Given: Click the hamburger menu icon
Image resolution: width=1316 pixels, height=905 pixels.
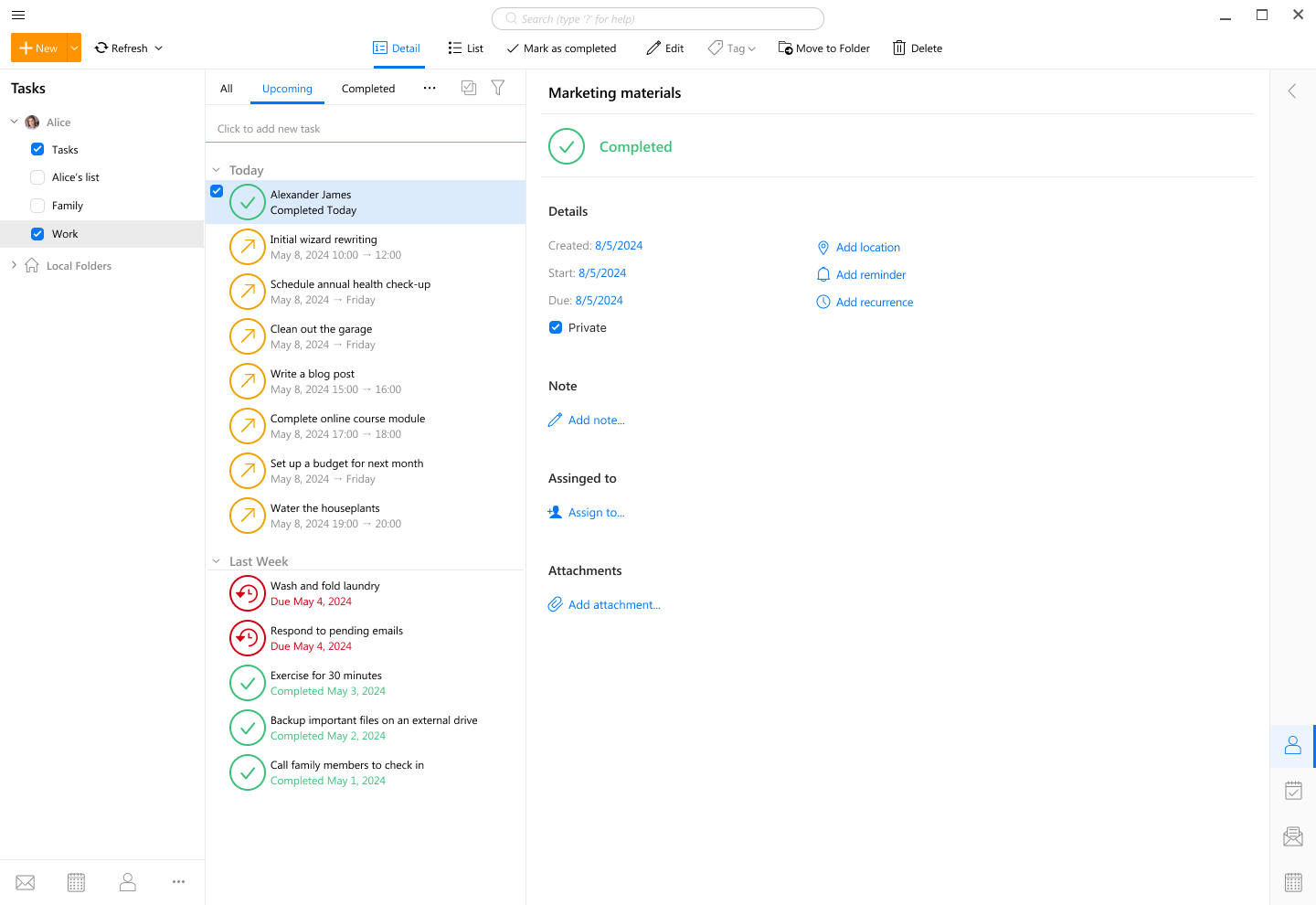Looking at the screenshot, I should [18, 15].
